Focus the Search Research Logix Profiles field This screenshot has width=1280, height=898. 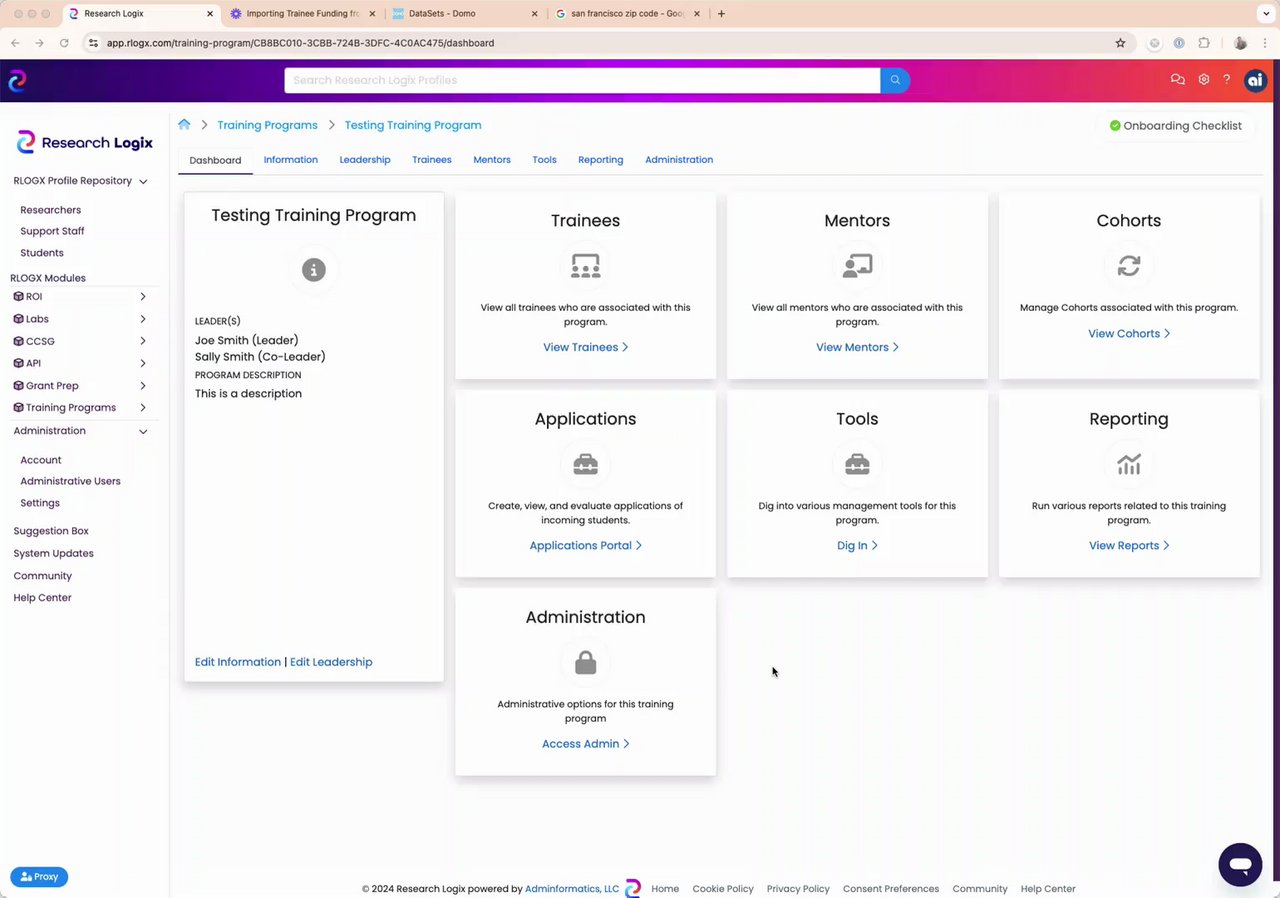pyautogui.click(x=582, y=80)
